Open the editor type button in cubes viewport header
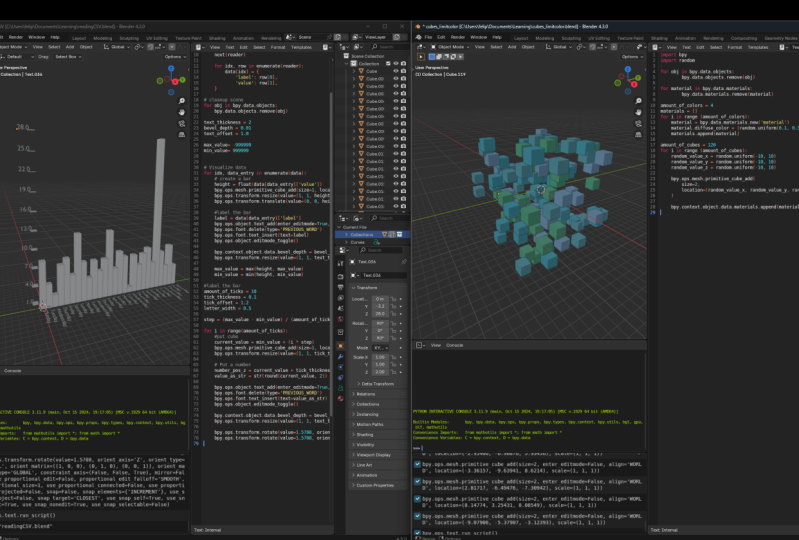799x540 pixels. click(419, 47)
